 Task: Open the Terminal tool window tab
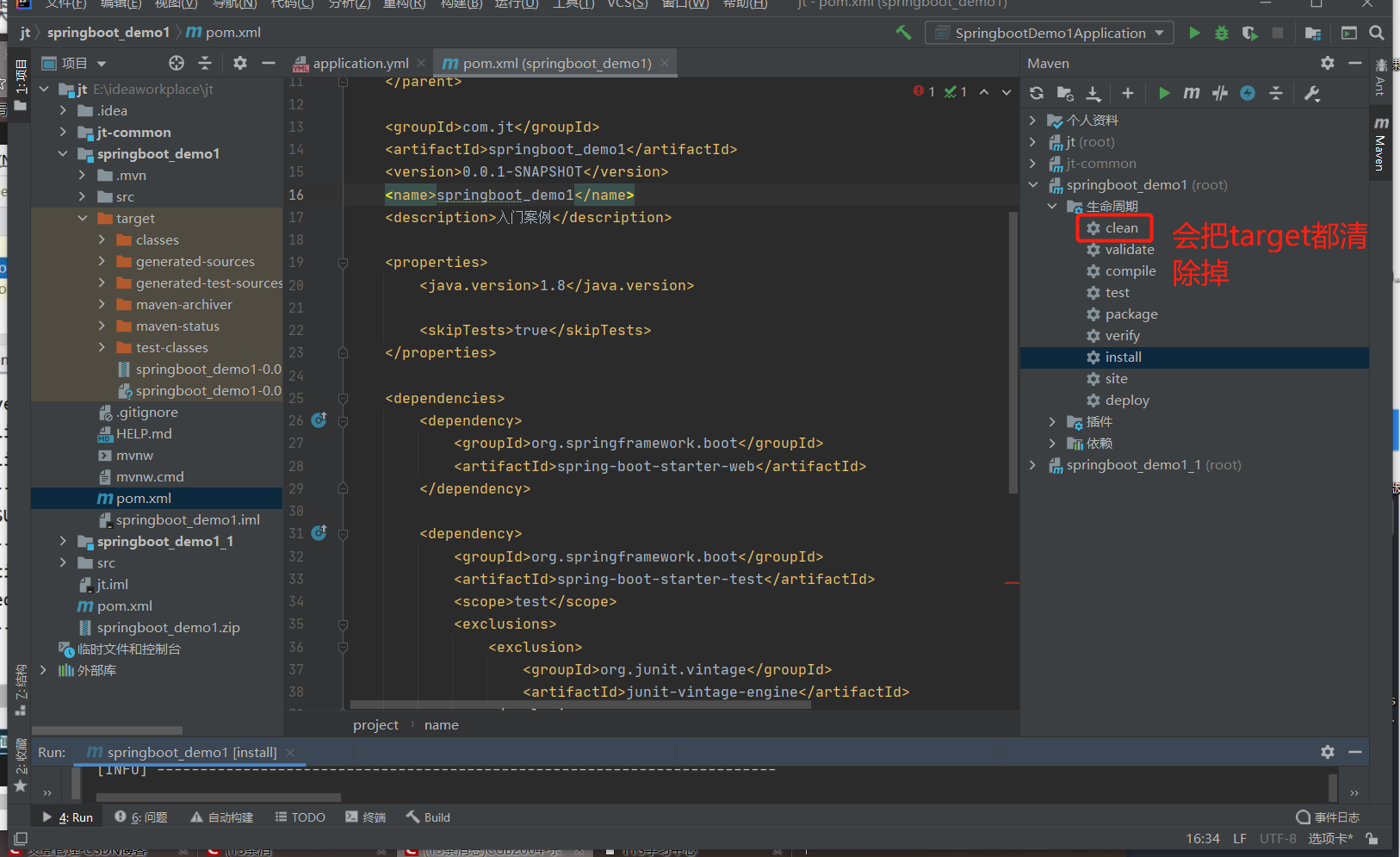point(365,817)
